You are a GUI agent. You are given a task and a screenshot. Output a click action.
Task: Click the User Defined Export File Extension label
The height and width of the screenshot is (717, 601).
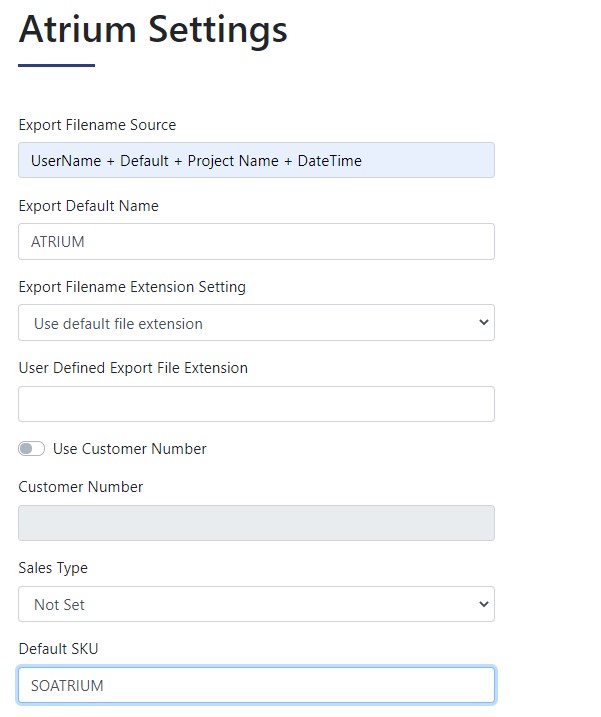pyautogui.click(x=133, y=368)
